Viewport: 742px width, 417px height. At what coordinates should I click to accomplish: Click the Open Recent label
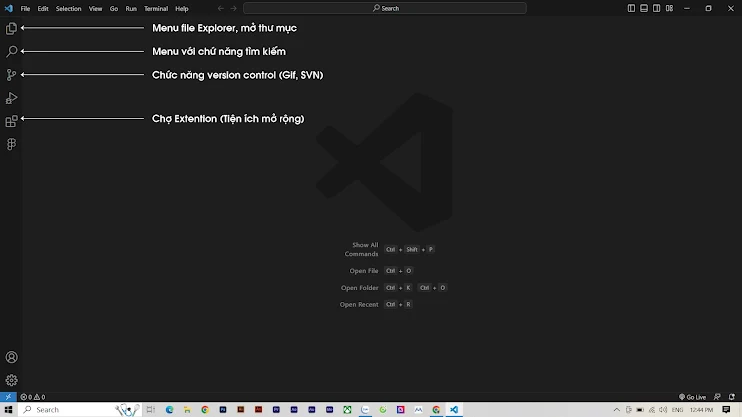point(359,304)
